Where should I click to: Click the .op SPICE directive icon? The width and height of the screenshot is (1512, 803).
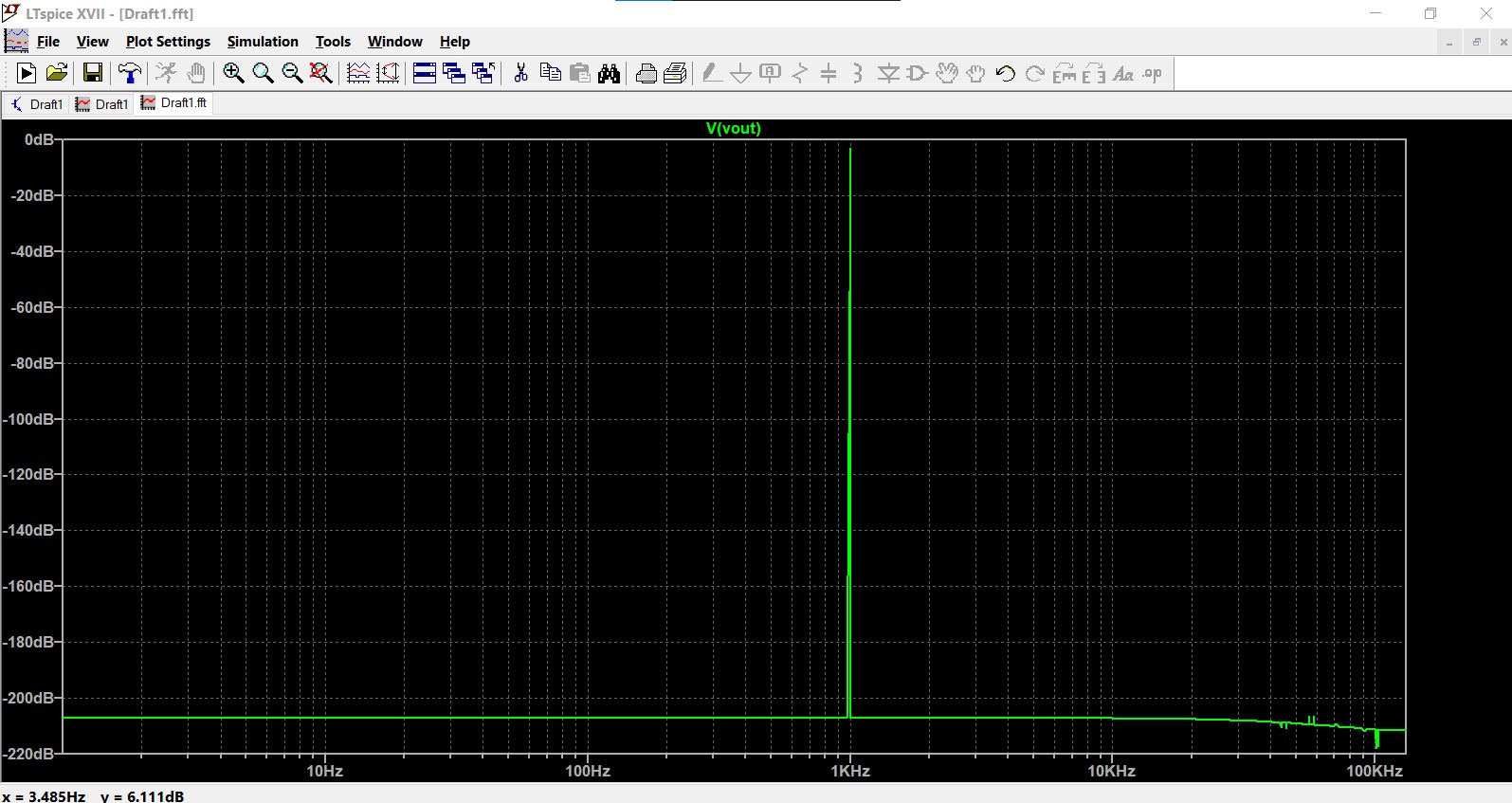click(x=1153, y=73)
